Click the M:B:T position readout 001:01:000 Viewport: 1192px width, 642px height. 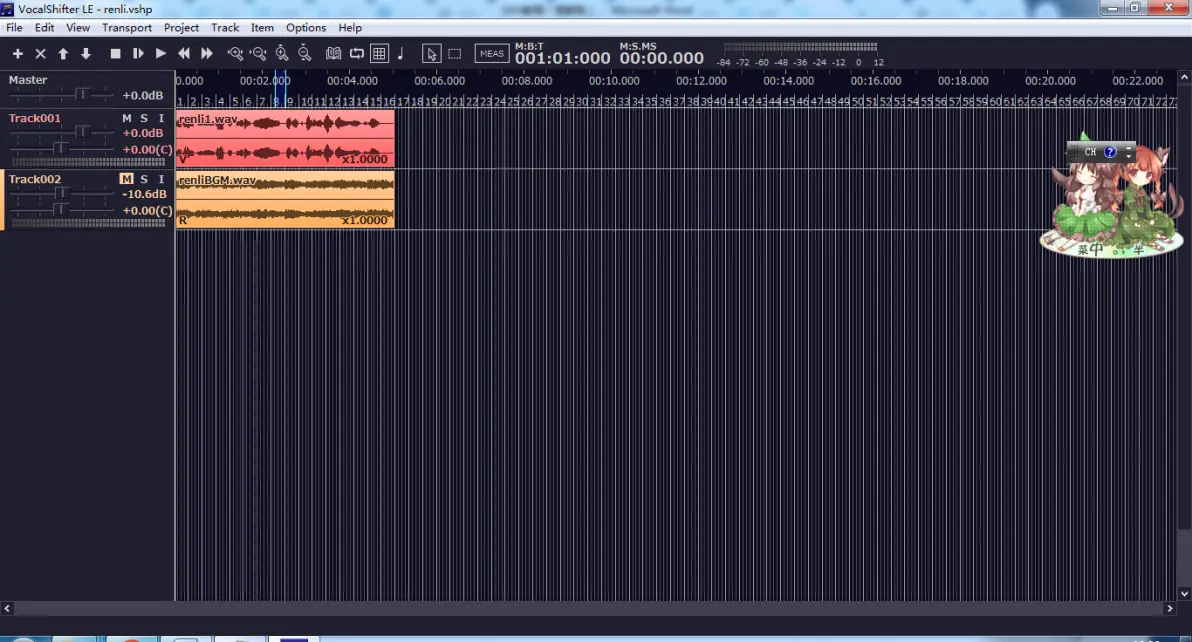[x=563, y=58]
